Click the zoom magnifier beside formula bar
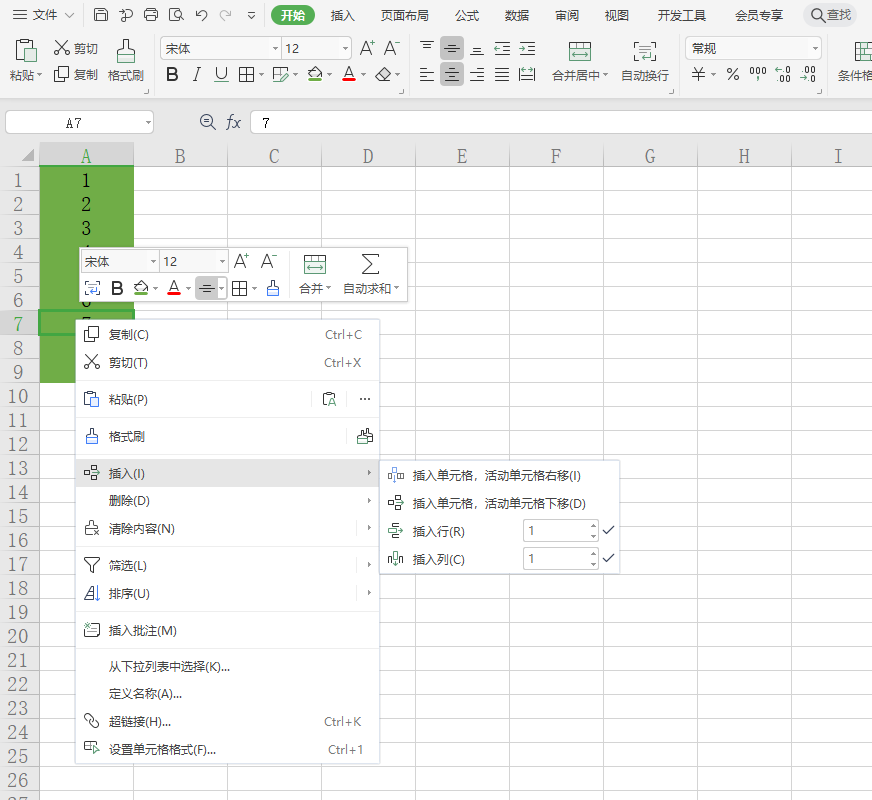Viewport: 872px width, 800px height. coord(207,122)
